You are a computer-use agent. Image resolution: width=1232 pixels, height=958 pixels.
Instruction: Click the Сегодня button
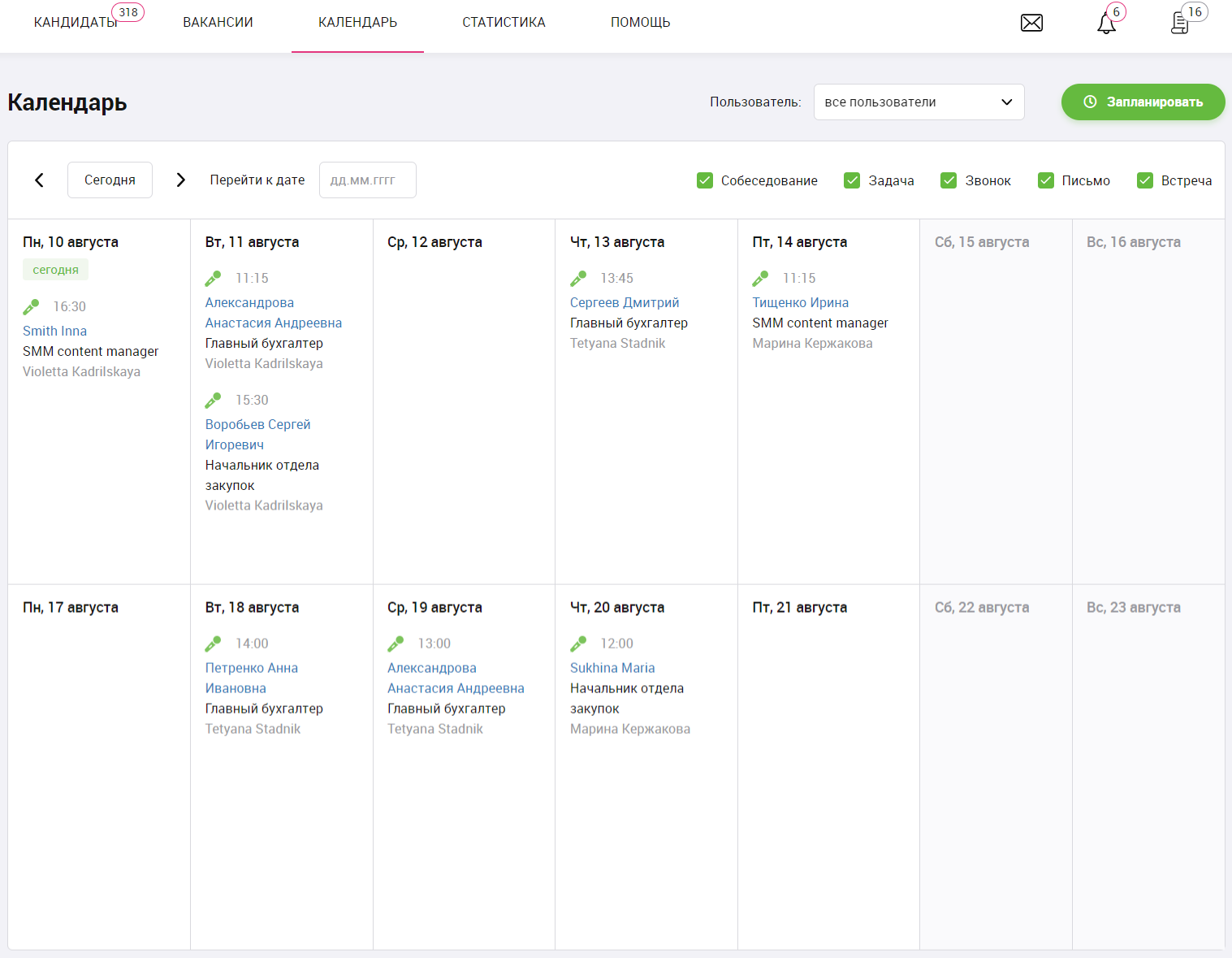pos(110,180)
